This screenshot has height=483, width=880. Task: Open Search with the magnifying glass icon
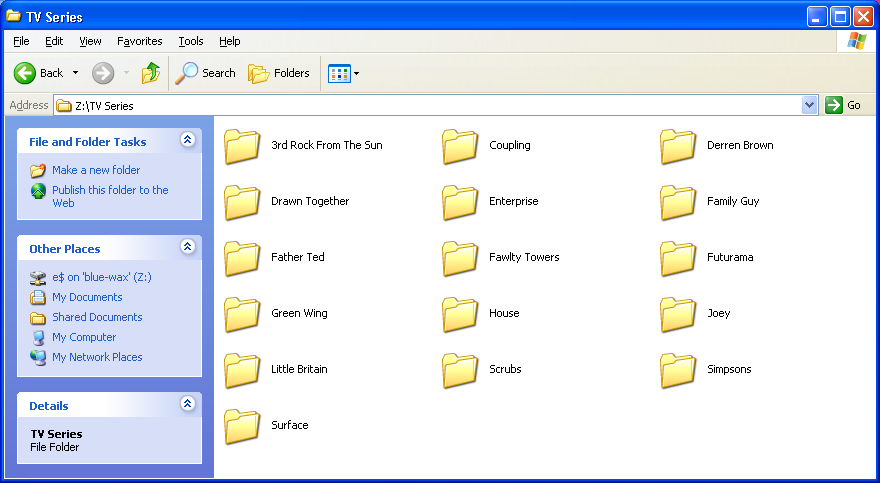click(186, 73)
